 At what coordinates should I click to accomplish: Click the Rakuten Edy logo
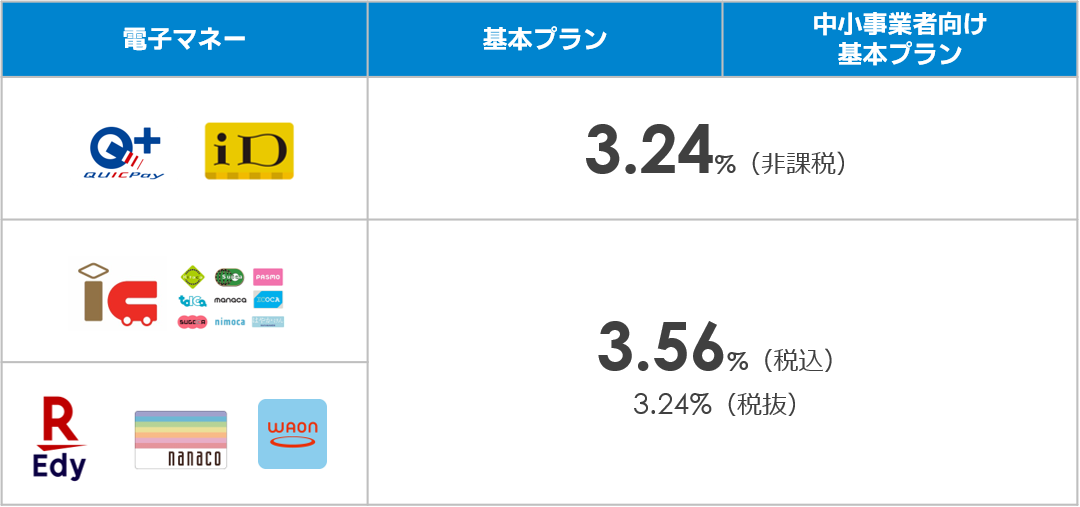tap(59, 438)
